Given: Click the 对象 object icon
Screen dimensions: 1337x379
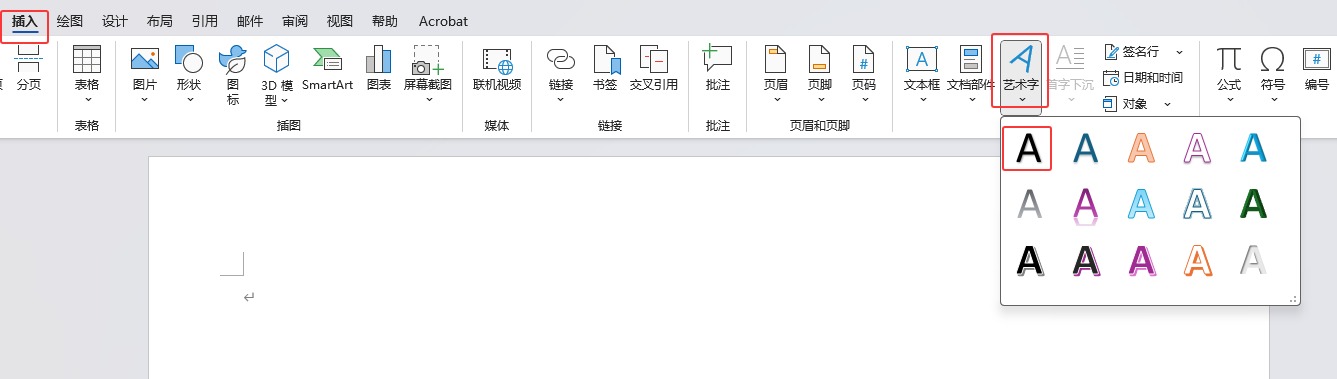Looking at the screenshot, I should [1110, 103].
